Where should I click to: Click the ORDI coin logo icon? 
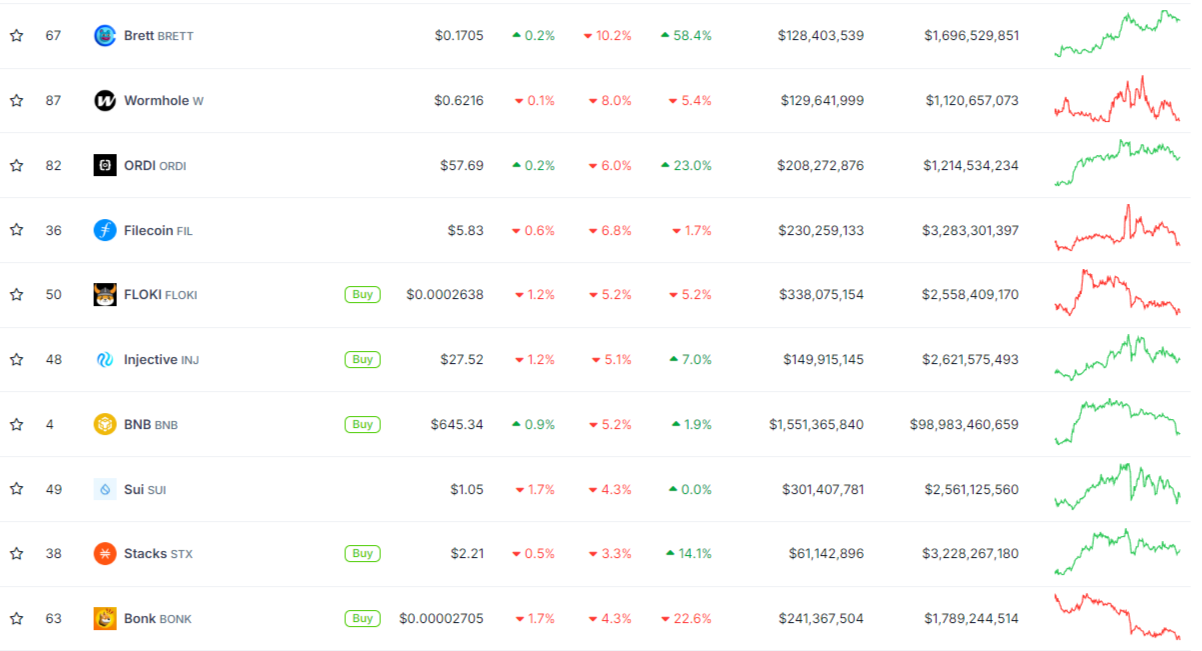point(105,165)
